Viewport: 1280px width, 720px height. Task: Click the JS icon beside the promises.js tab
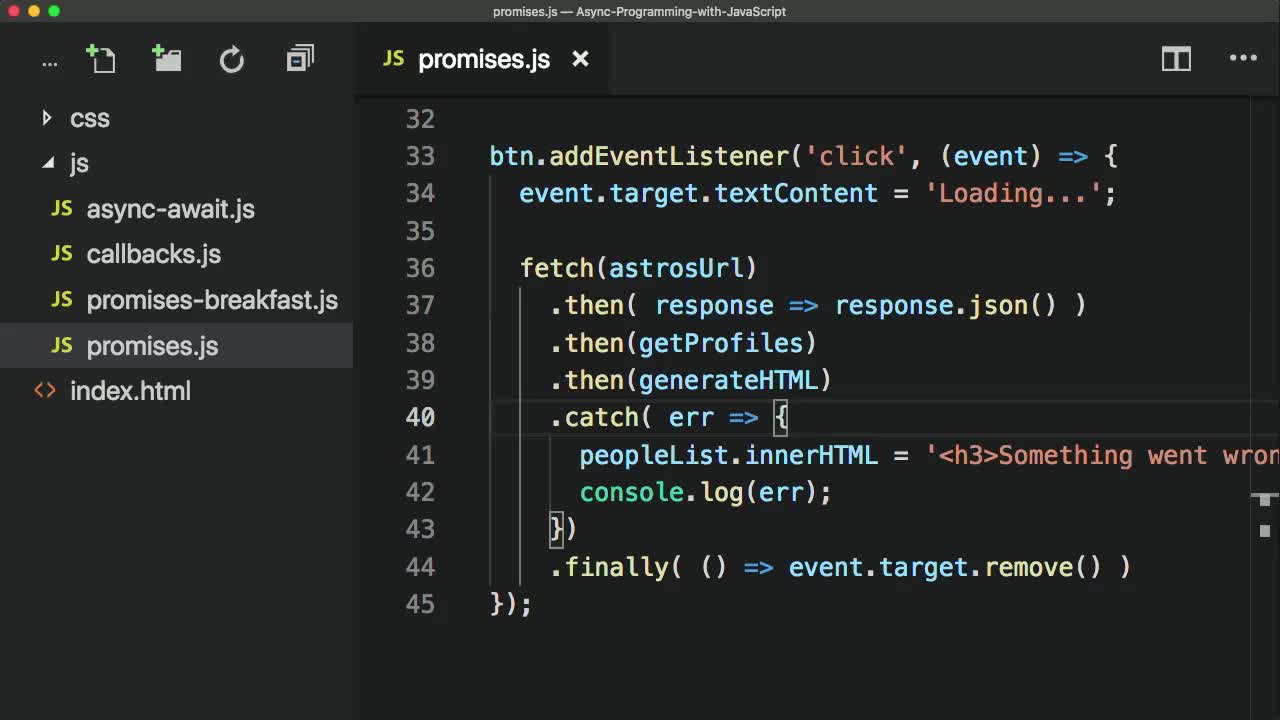pyautogui.click(x=393, y=59)
